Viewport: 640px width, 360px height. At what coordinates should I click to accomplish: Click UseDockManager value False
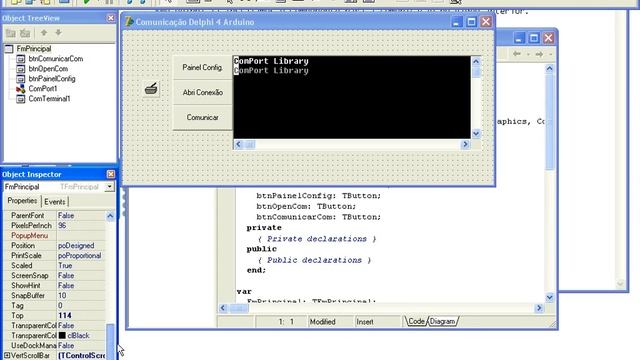(66, 346)
